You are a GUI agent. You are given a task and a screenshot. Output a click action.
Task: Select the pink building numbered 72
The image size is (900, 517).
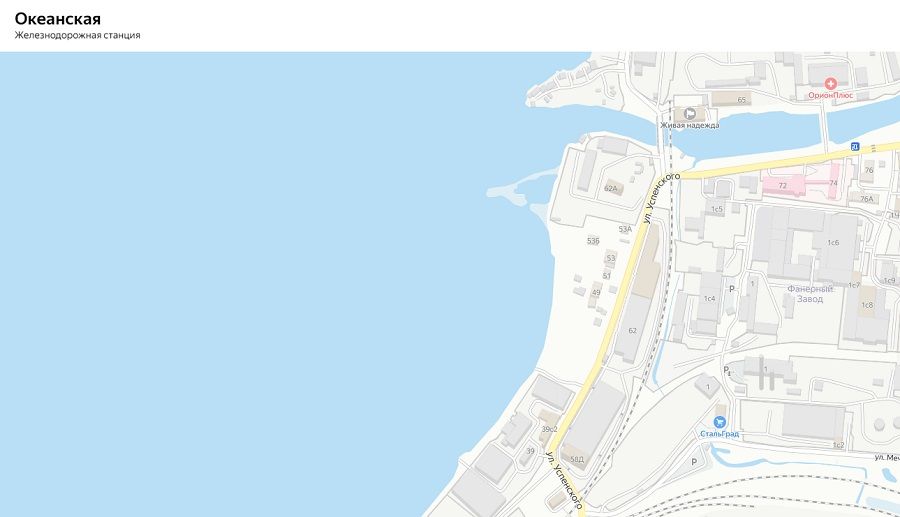click(782, 186)
